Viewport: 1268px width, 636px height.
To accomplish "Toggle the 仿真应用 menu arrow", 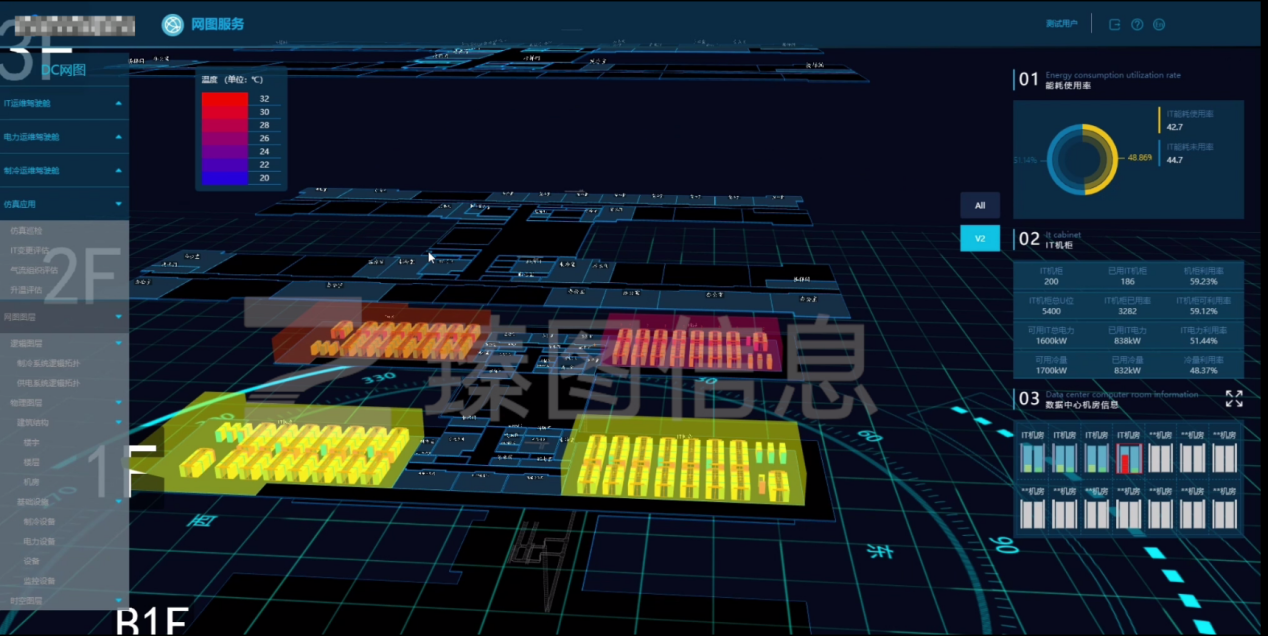I will tap(119, 204).
